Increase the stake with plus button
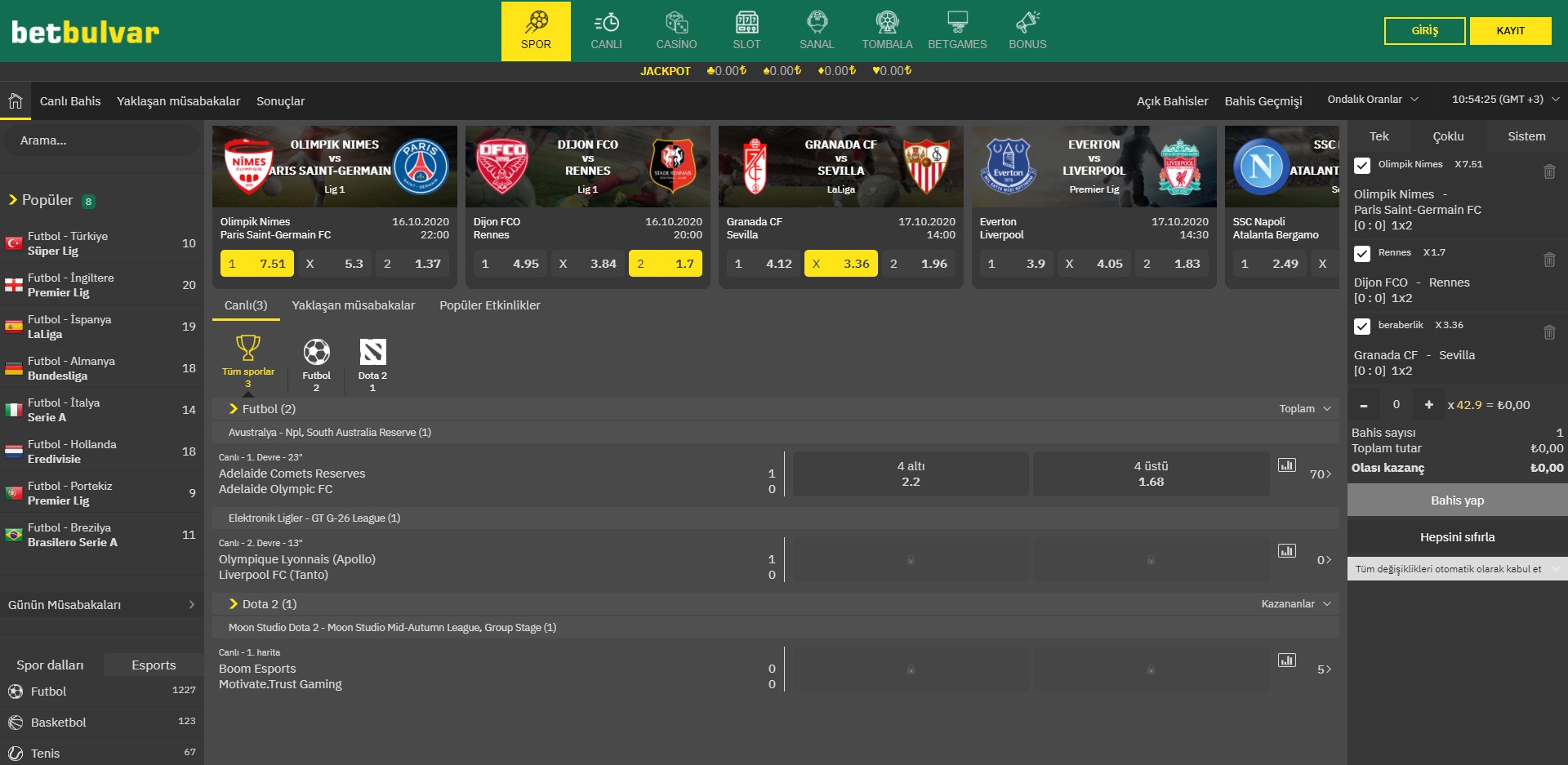The height and width of the screenshot is (765, 1568). [1428, 405]
